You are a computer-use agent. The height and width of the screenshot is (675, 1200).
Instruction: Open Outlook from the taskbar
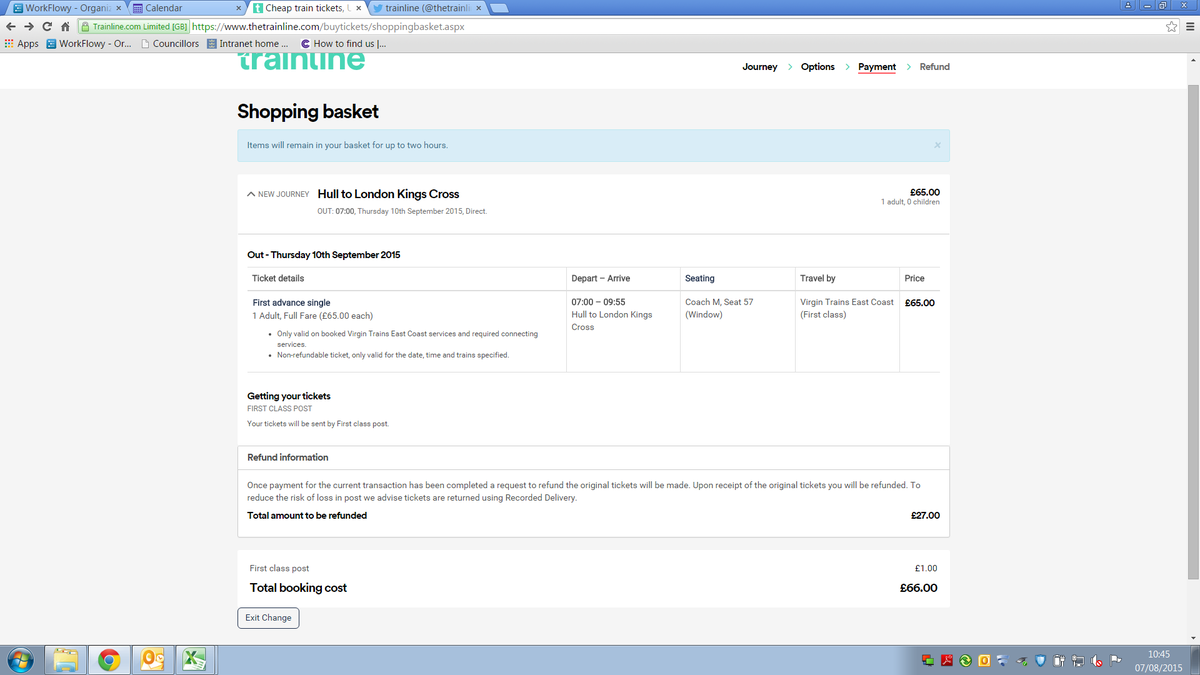(x=152, y=660)
